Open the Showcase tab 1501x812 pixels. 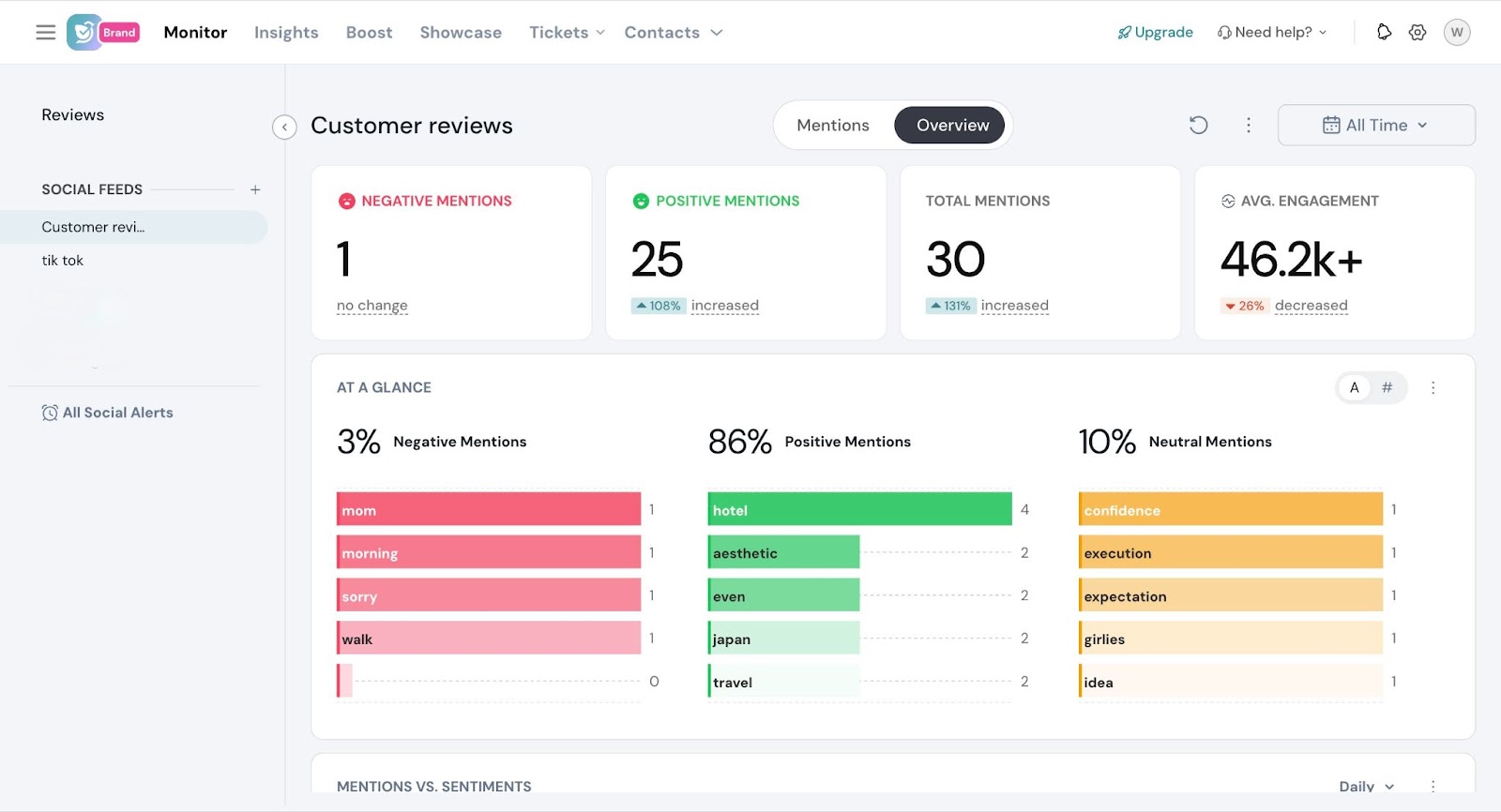(x=461, y=33)
